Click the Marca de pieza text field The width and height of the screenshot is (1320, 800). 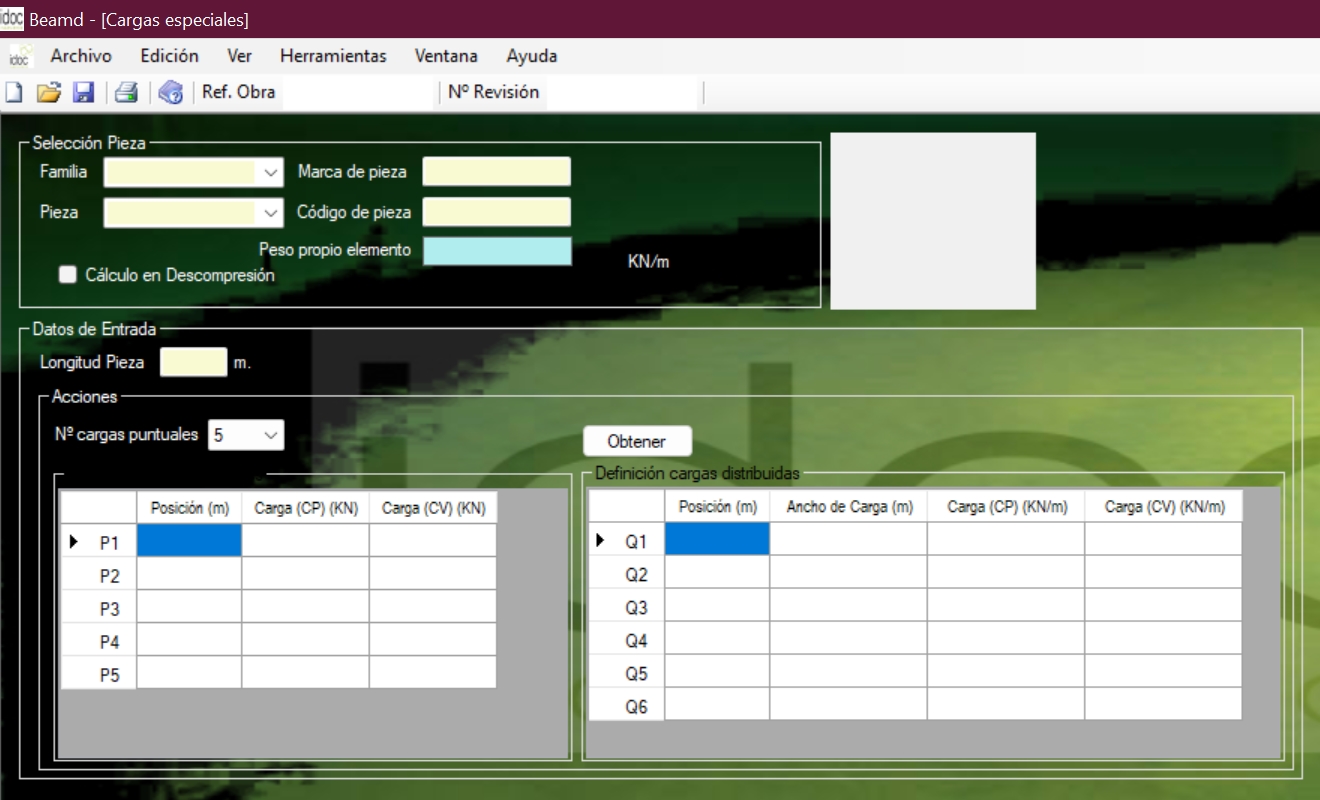(x=496, y=172)
